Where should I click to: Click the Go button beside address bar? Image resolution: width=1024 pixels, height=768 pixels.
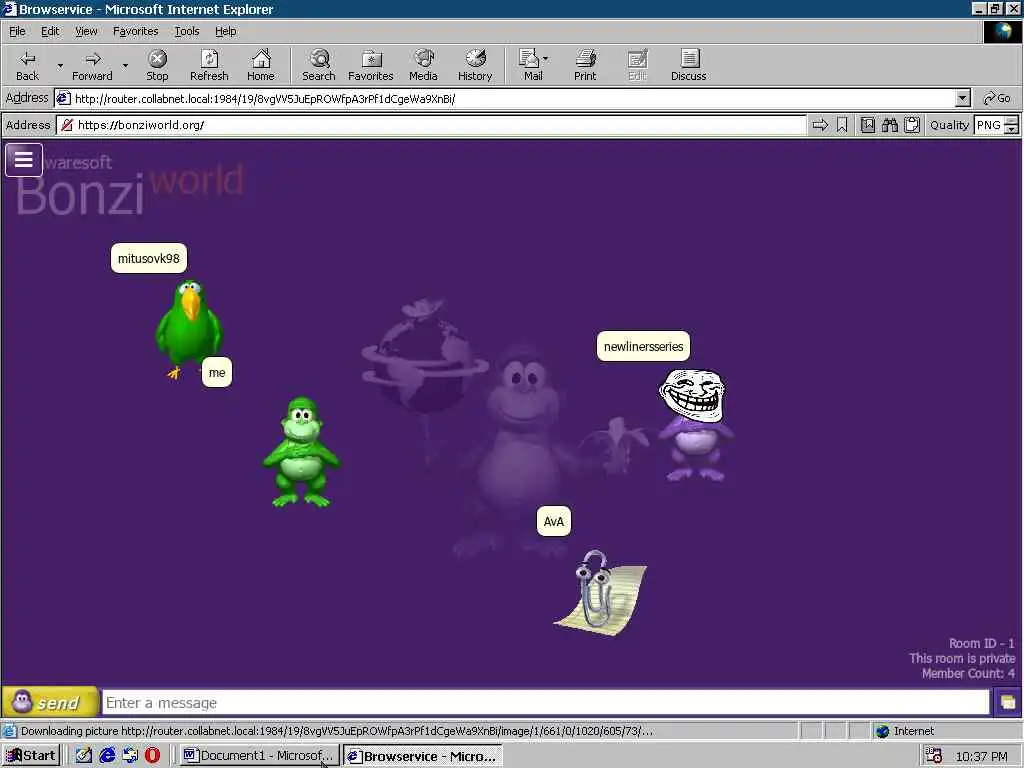(x=997, y=99)
